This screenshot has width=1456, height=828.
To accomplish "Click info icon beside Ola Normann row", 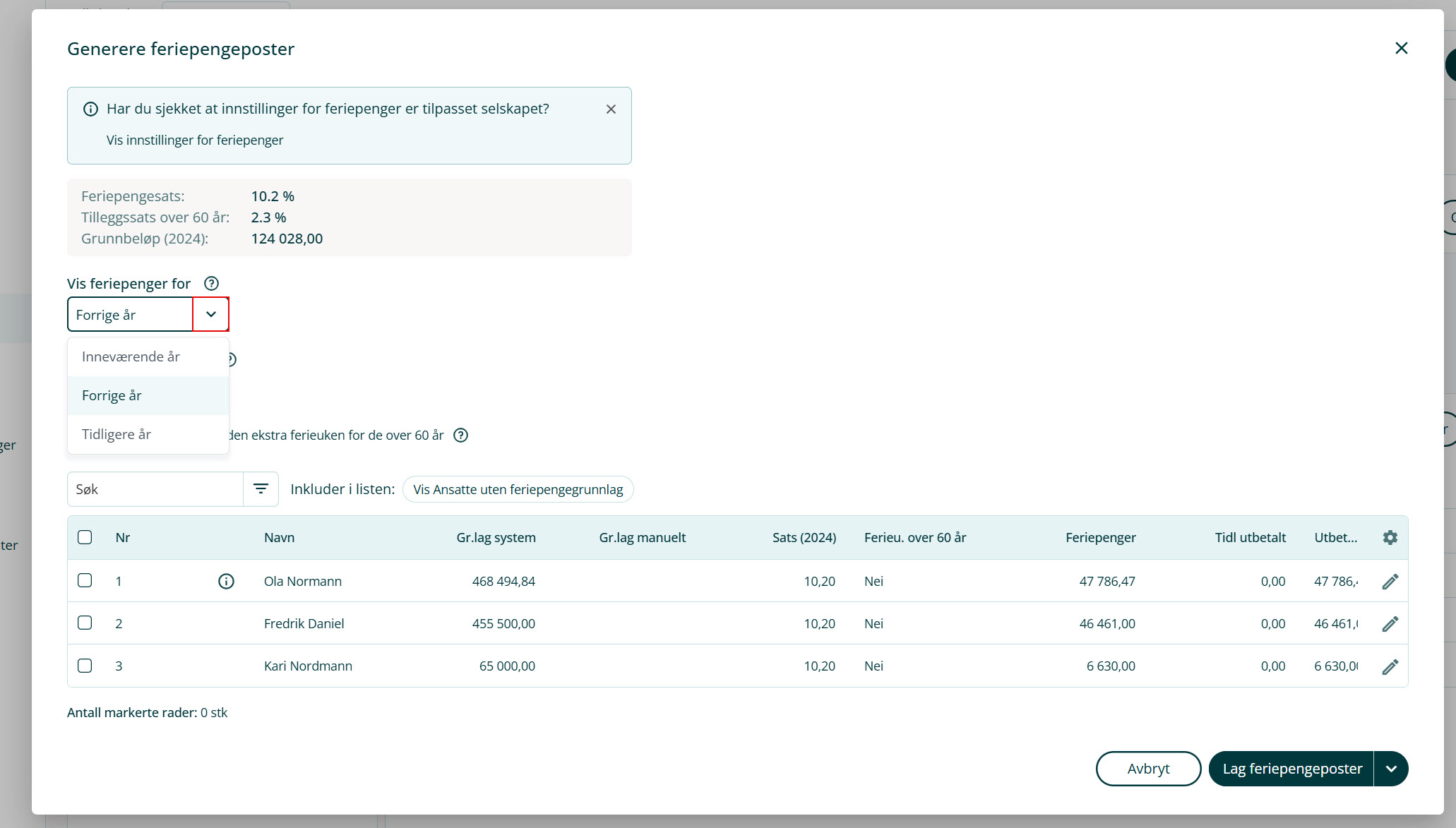I will click(x=226, y=582).
